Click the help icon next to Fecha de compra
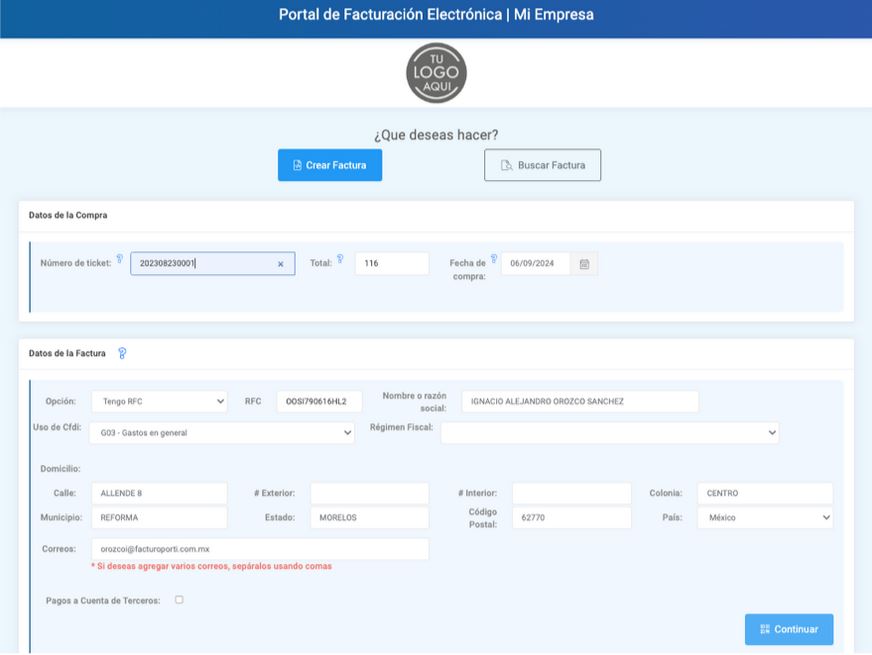 pyautogui.click(x=495, y=256)
